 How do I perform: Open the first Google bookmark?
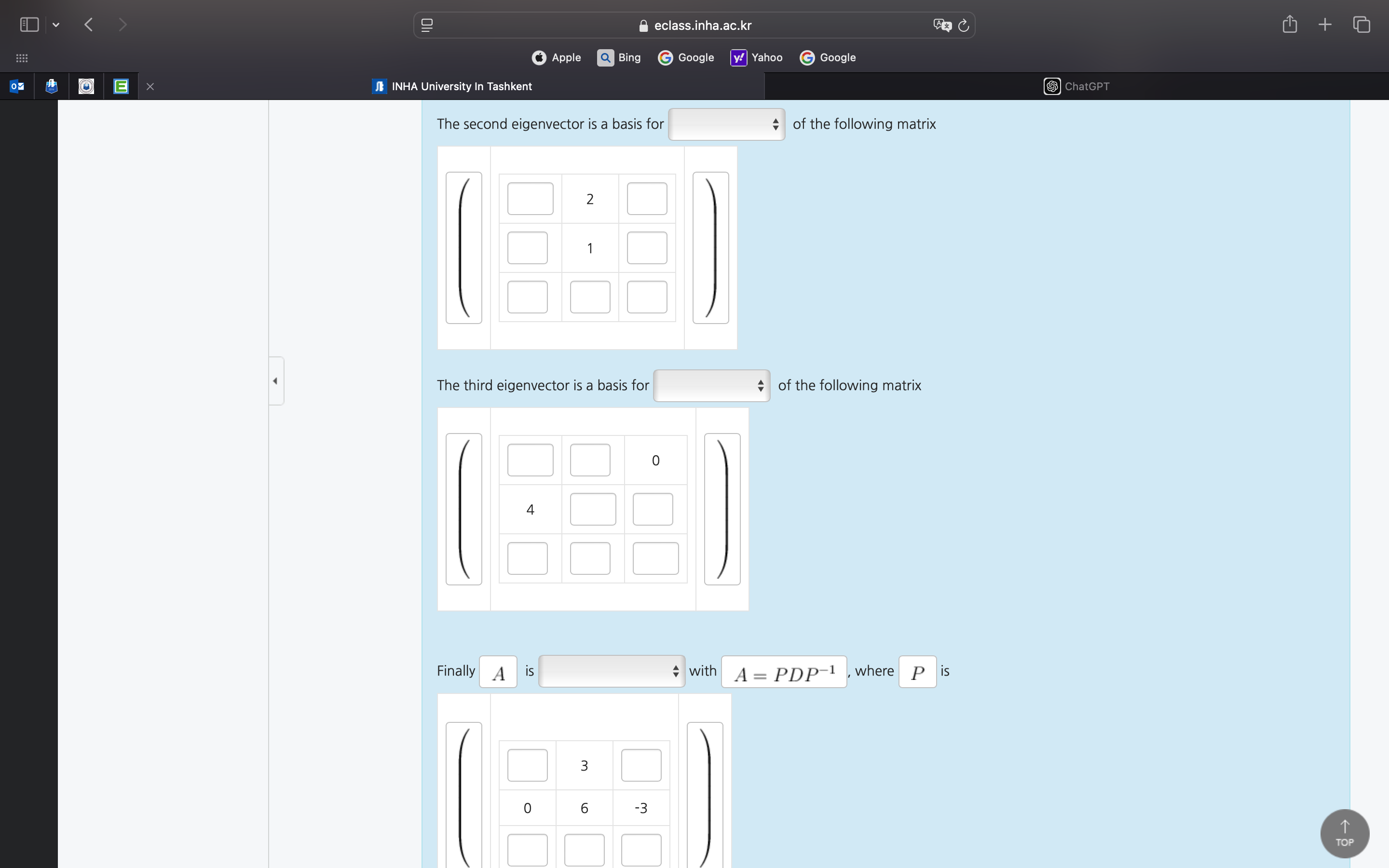point(686,57)
